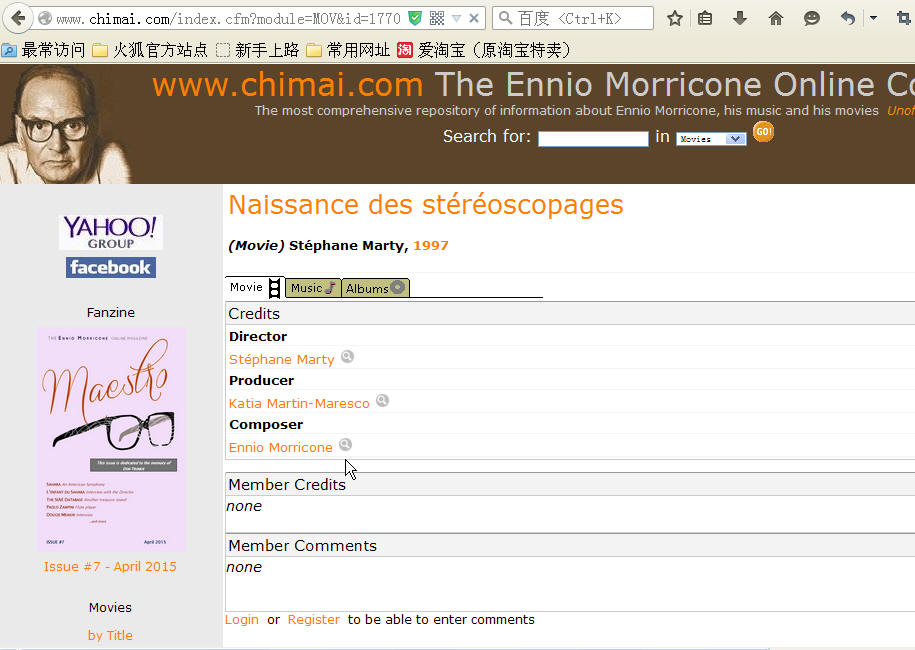
Task: Bookmark this page with the star icon
Action: 675,19
